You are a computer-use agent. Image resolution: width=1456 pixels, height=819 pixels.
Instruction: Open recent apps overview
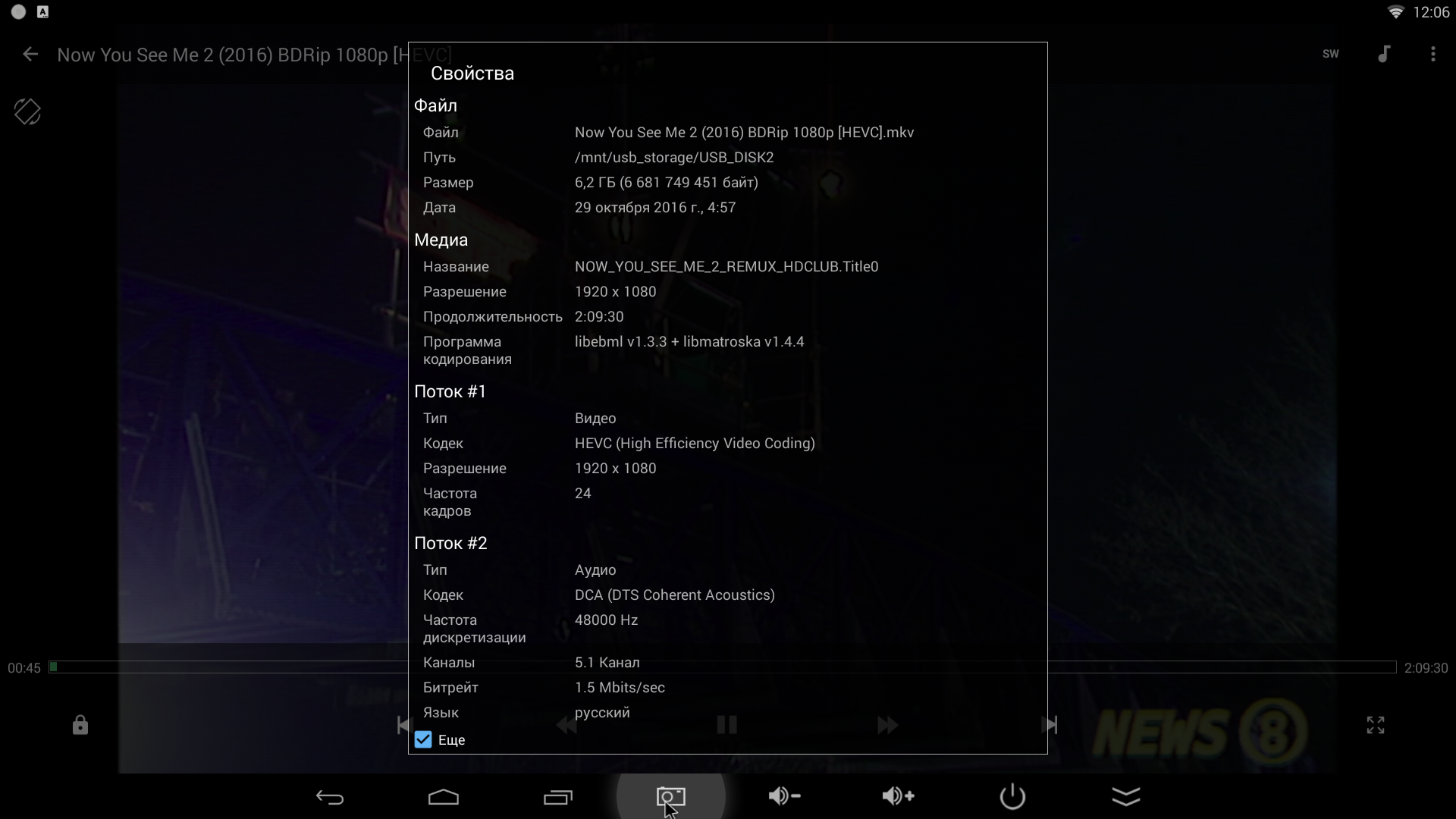pos(558,797)
